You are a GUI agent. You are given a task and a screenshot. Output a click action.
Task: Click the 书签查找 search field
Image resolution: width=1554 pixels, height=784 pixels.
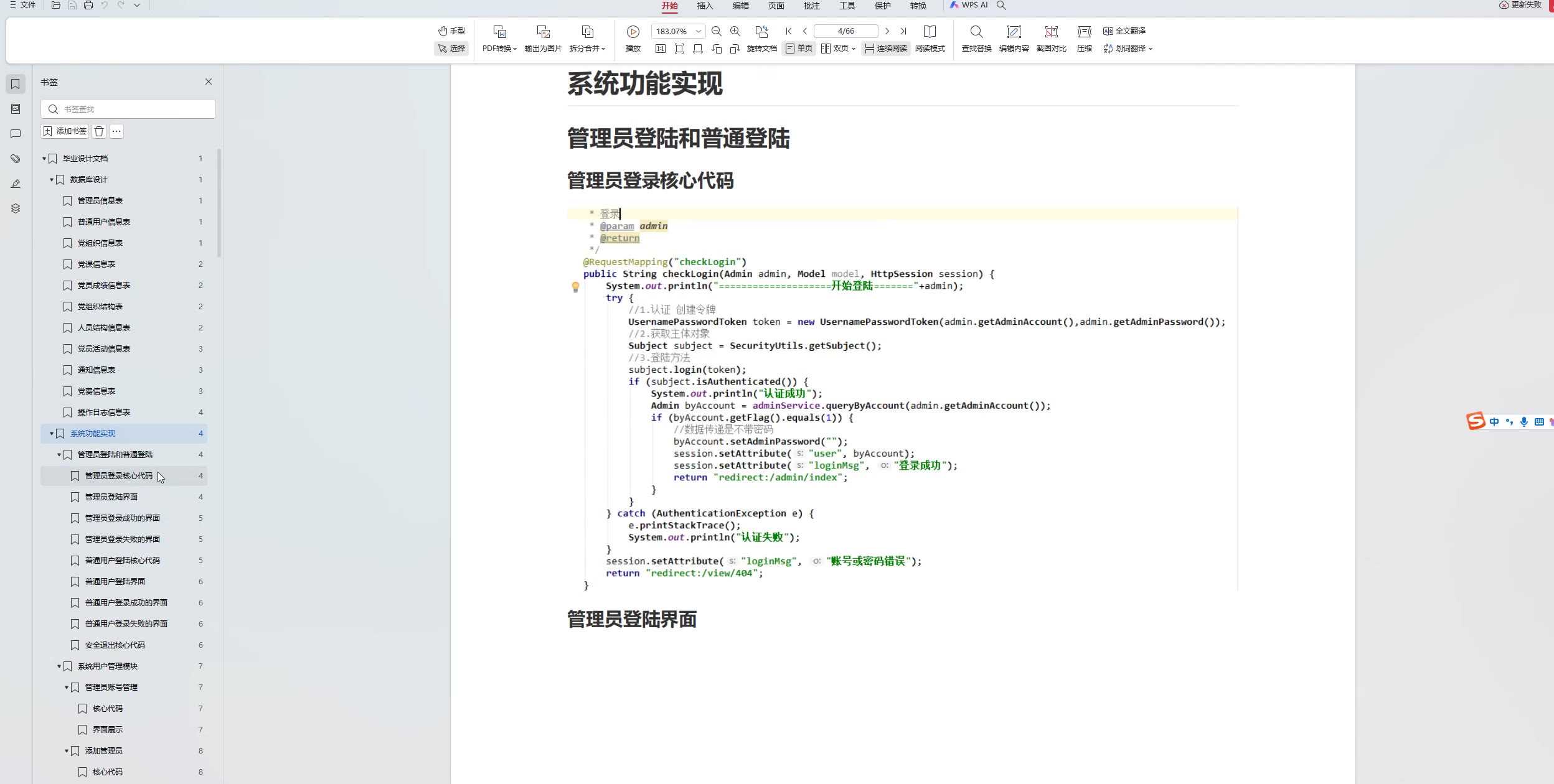tap(128, 109)
